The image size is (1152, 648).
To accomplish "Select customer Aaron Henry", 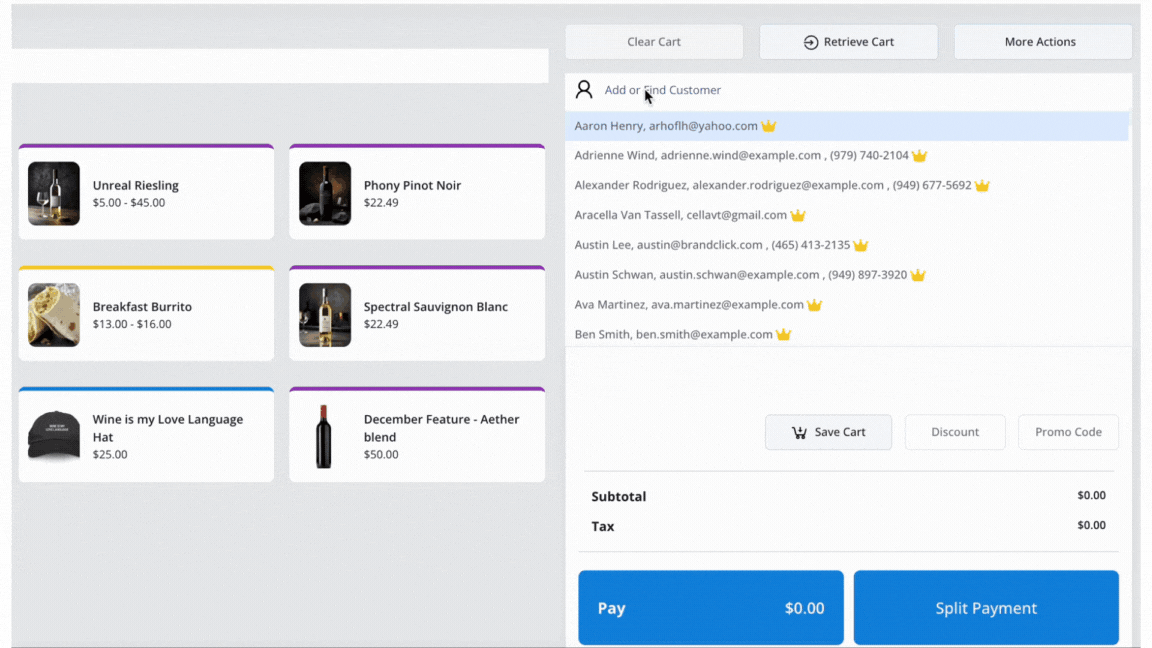I will click(847, 126).
